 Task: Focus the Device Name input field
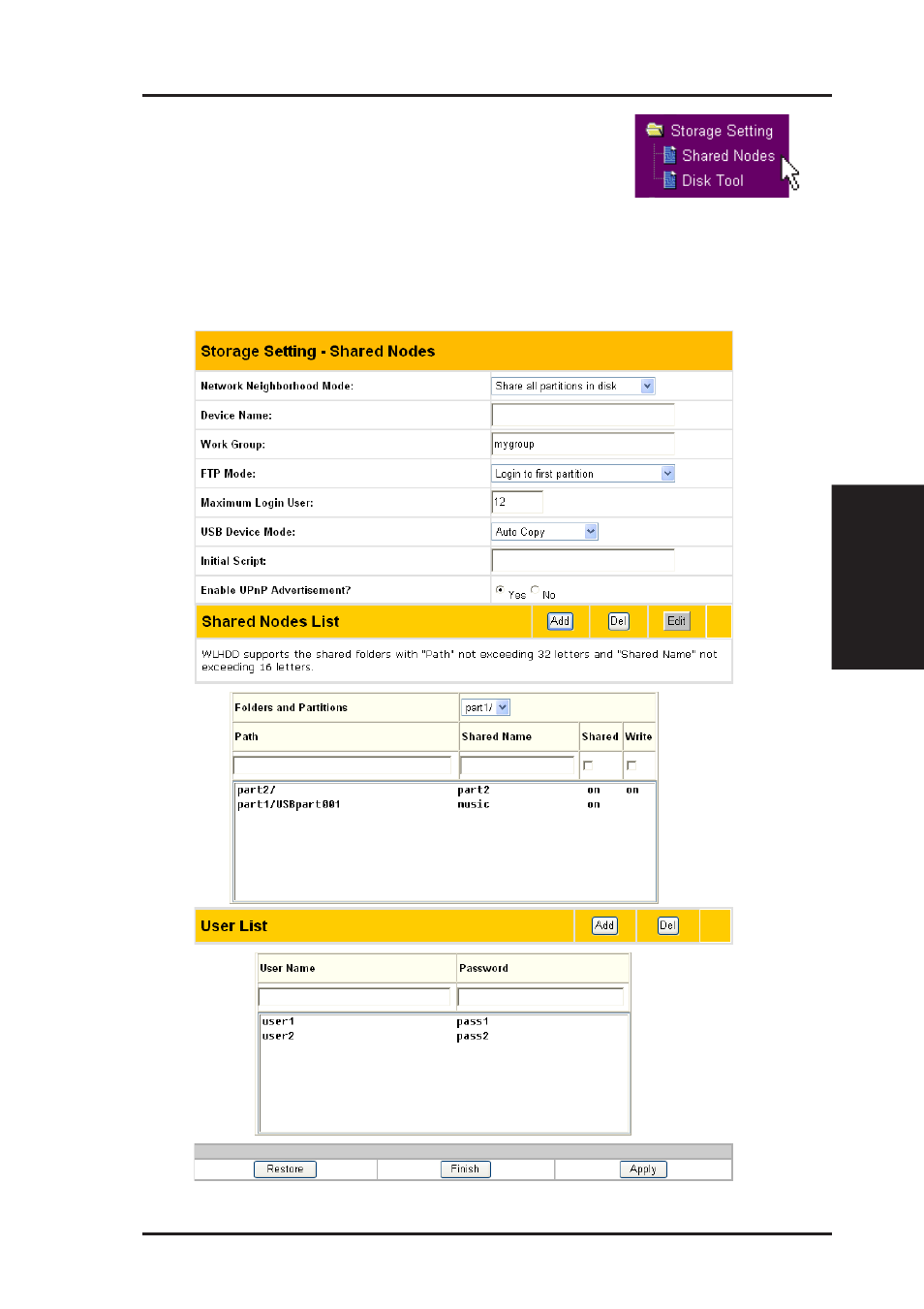coord(583,415)
